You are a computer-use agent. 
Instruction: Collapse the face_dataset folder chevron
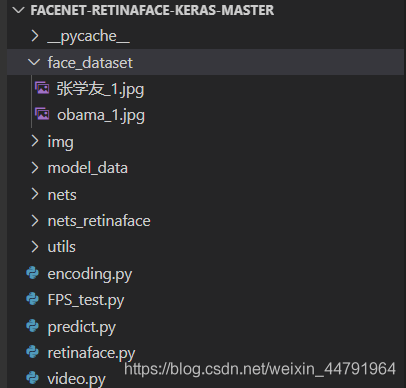tap(34, 62)
